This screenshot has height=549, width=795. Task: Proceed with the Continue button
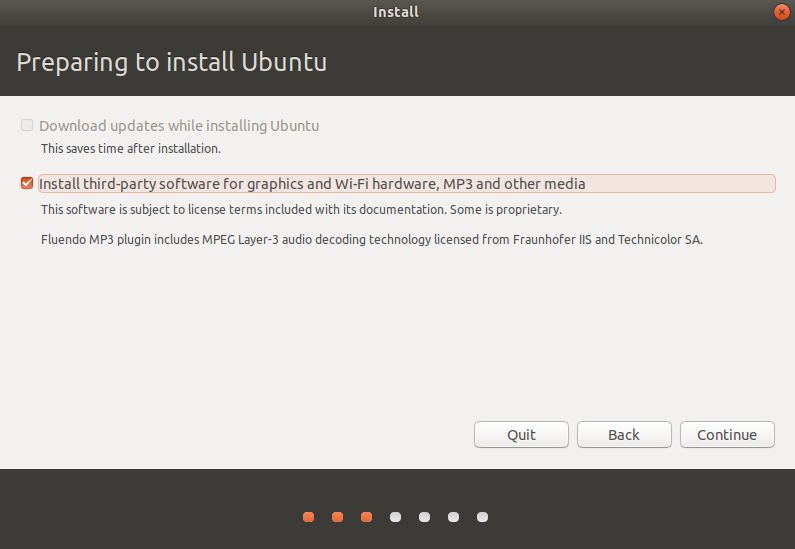coord(727,434)
